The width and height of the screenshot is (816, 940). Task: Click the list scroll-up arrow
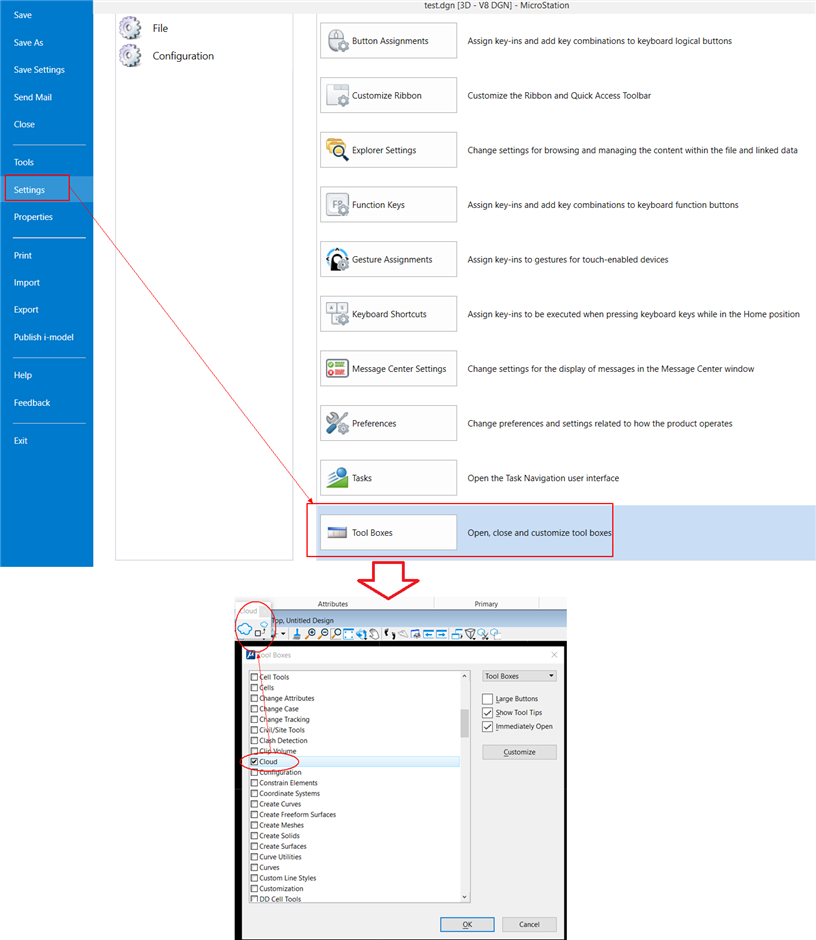tap(464, 676)
